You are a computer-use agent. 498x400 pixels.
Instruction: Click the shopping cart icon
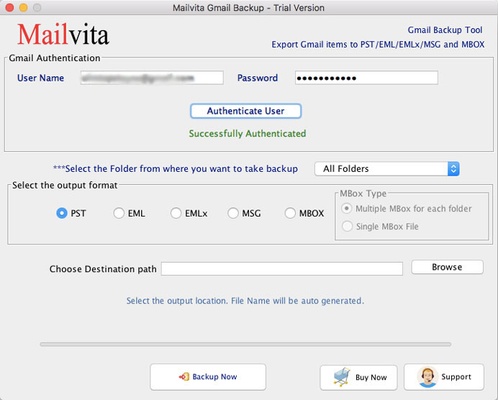[342, 377]
